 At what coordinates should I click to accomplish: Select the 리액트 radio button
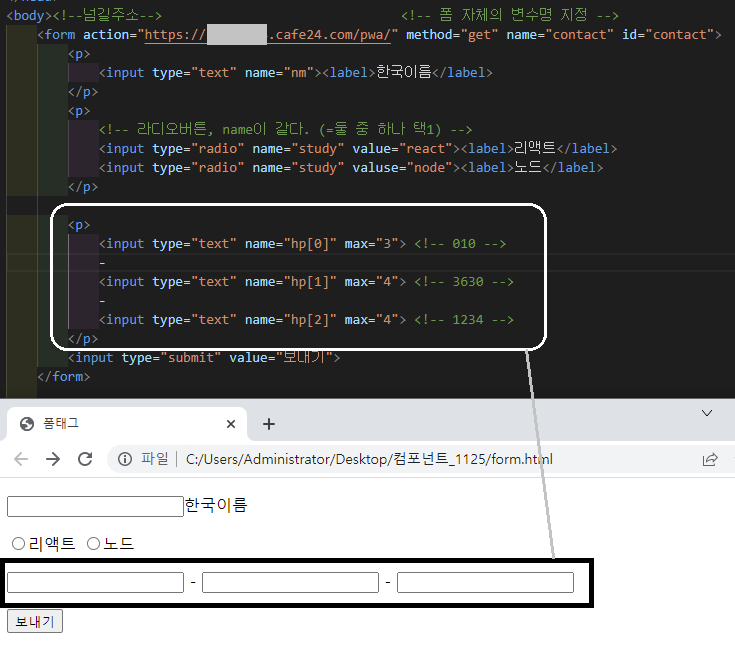(18, 544)
